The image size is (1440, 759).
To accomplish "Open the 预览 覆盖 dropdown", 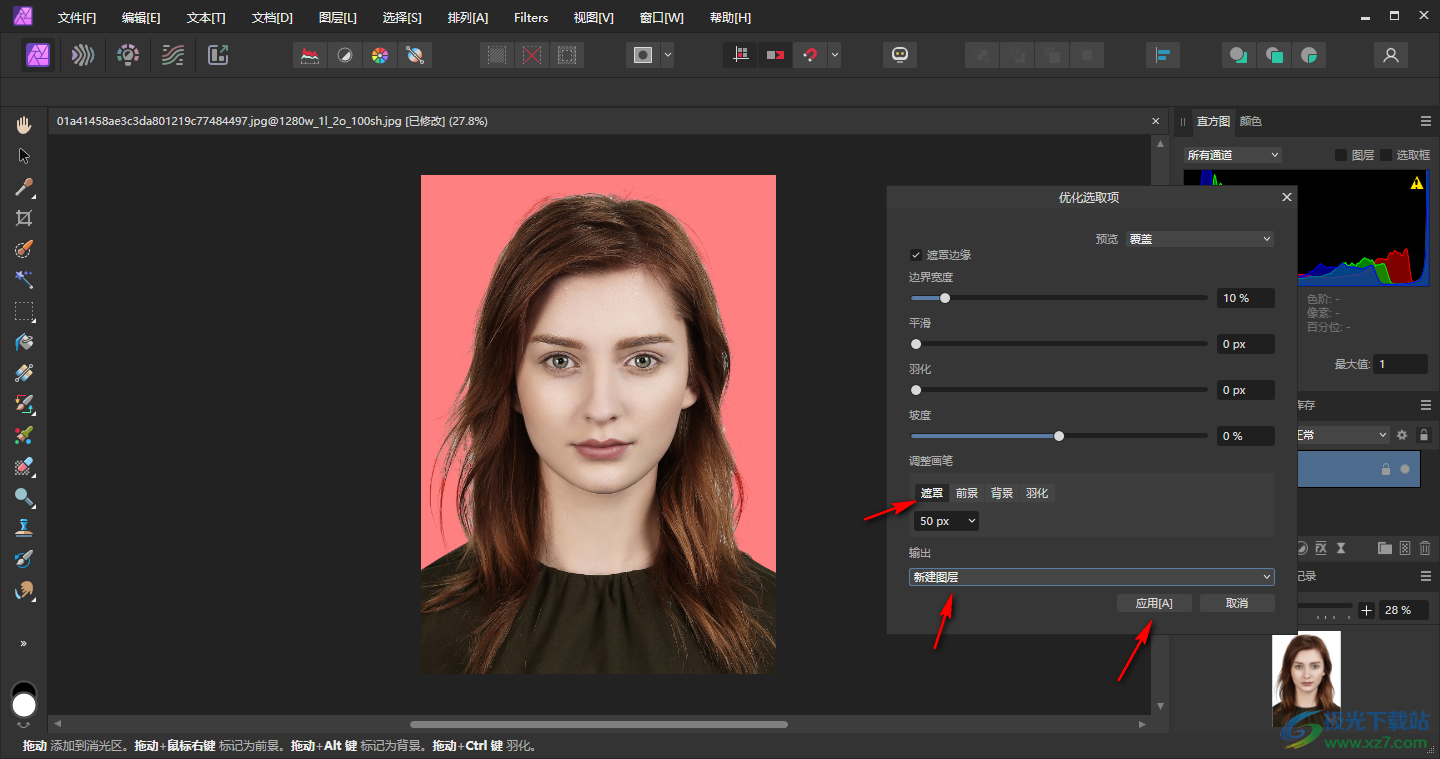I will [x=1199, y=239].
